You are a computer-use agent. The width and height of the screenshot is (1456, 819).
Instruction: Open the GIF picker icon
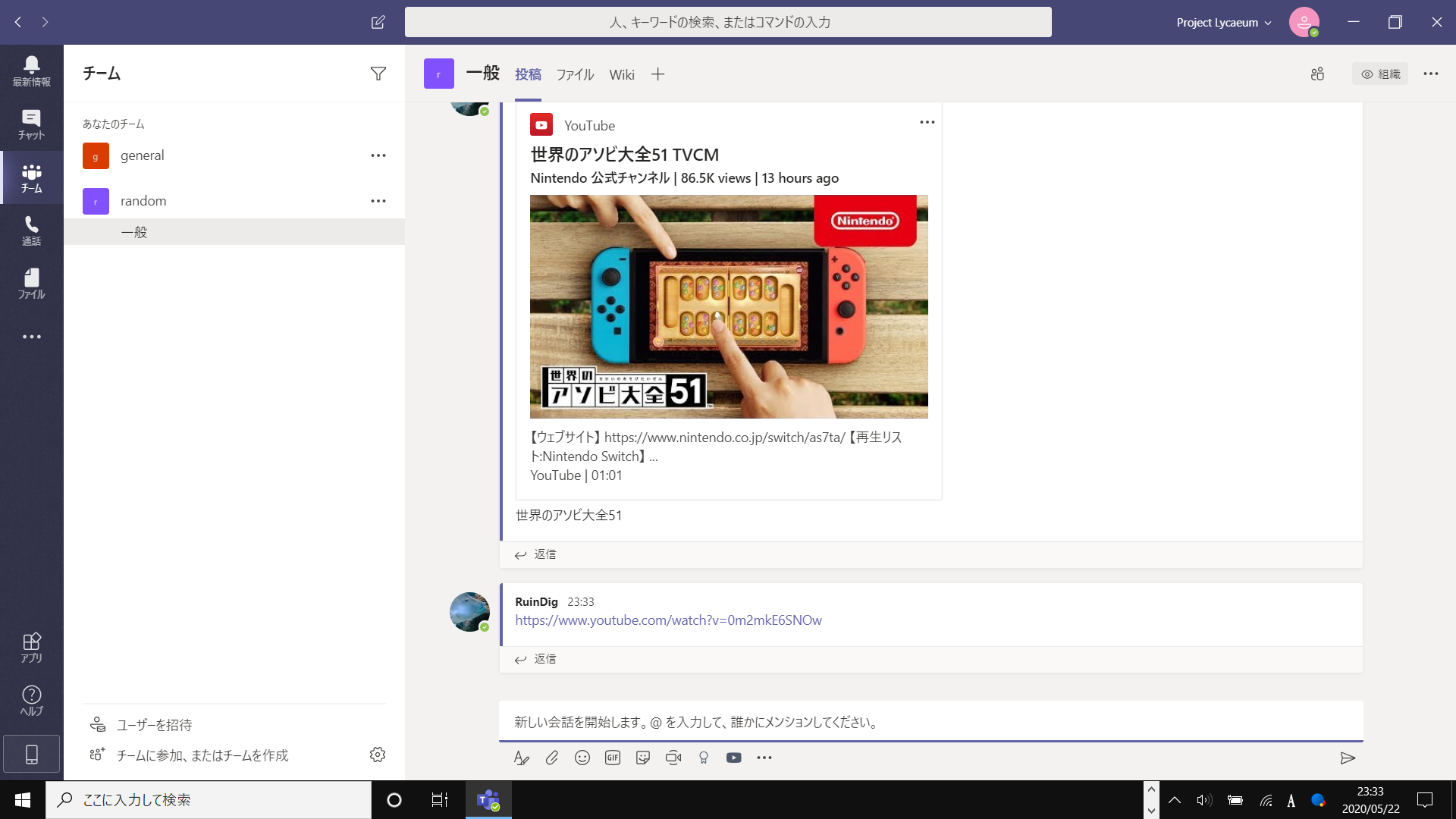click(x=612, y=758)
